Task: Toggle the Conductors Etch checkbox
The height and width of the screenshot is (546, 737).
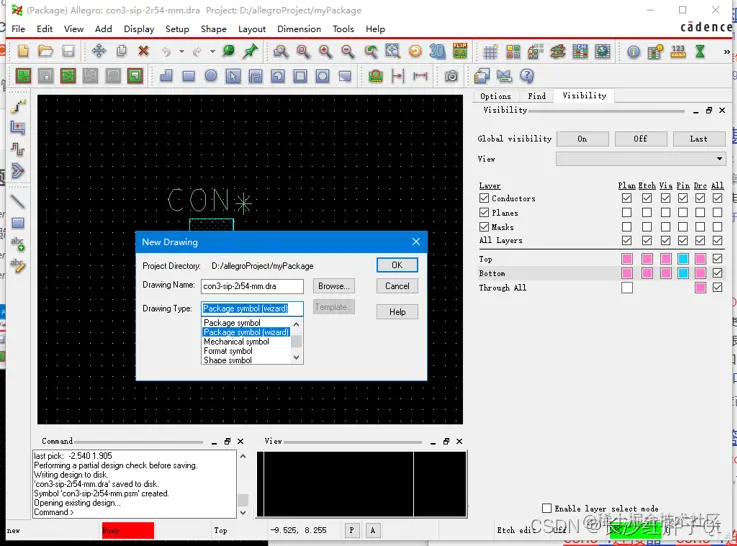Action: (x=647, y=198)
